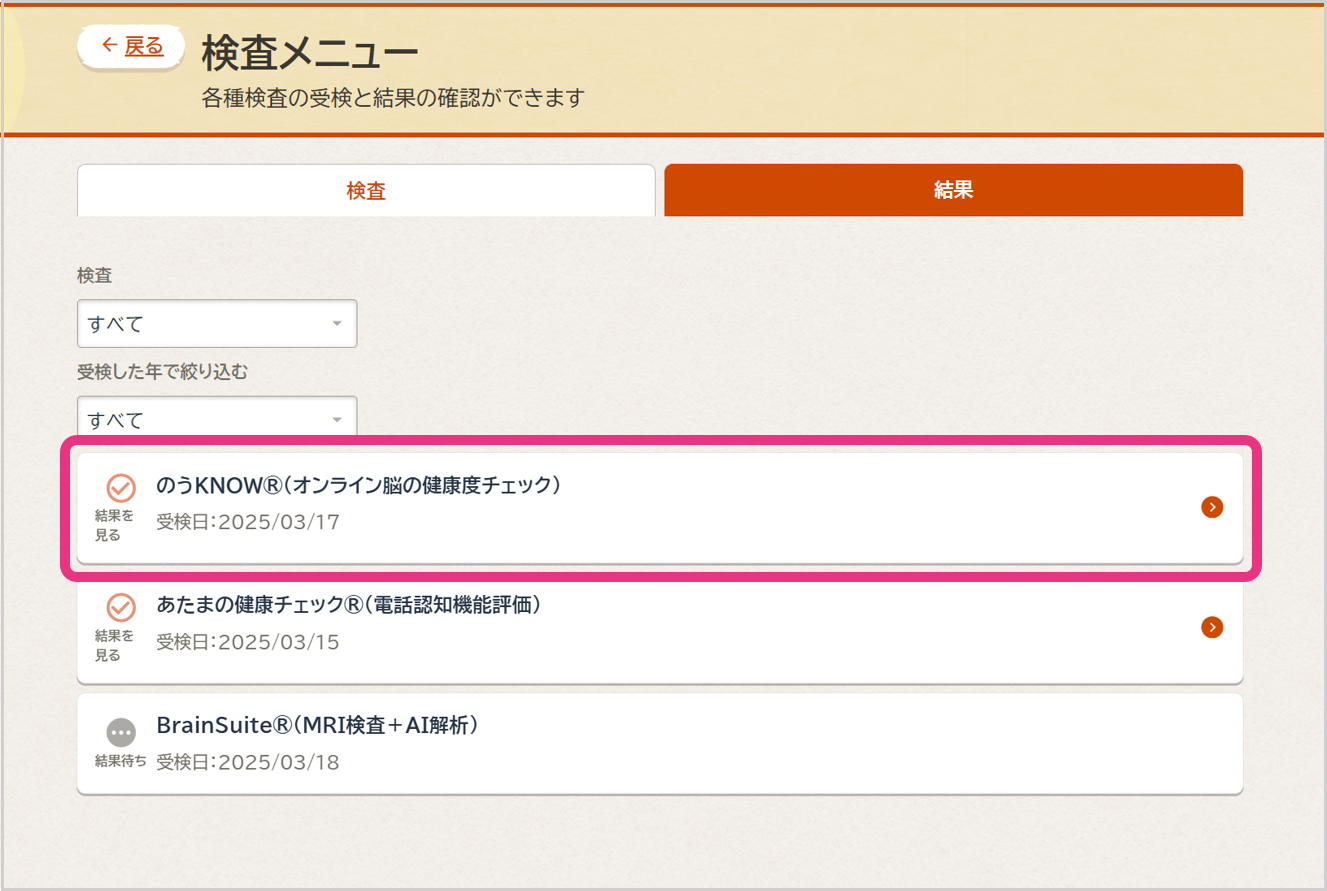Click the check-mark icon for あたまの健康チェック
The height and width of the screenshot is (891, 1327).
click(121, 607)
